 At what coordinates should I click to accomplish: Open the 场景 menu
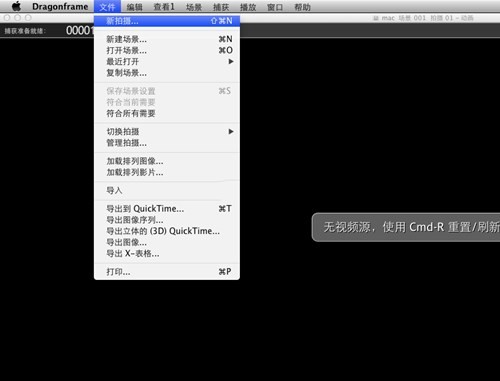pyautogui.click(x=194, y=7)
